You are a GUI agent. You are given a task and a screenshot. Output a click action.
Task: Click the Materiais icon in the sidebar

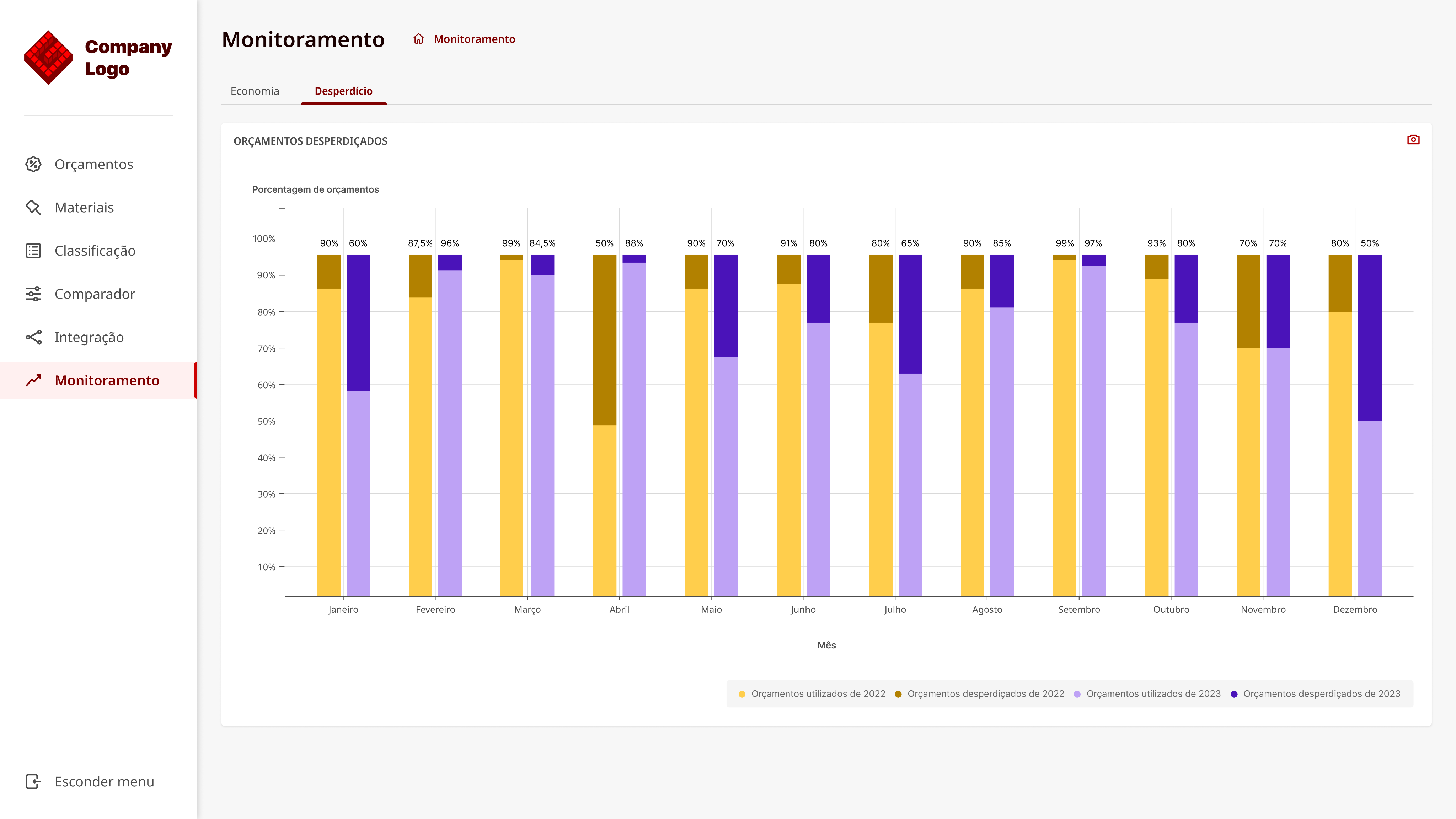(x=33, y=208)
